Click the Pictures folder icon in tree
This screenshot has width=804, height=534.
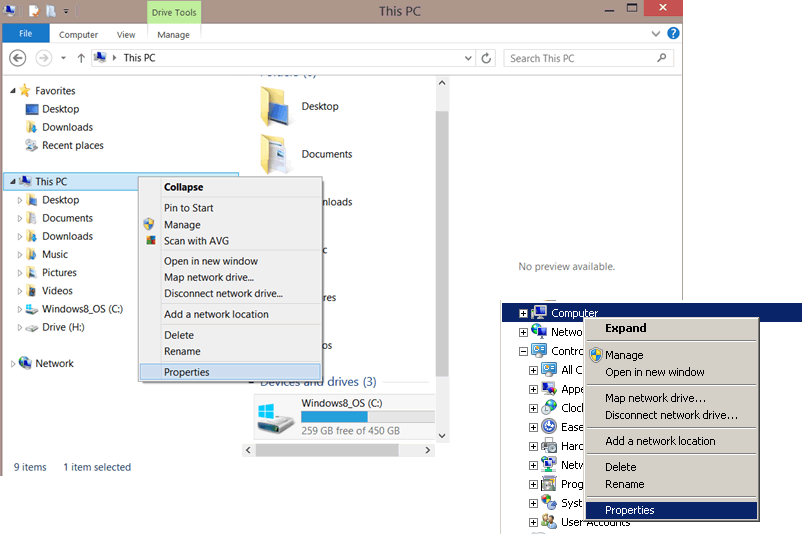[x=32, y=273]
